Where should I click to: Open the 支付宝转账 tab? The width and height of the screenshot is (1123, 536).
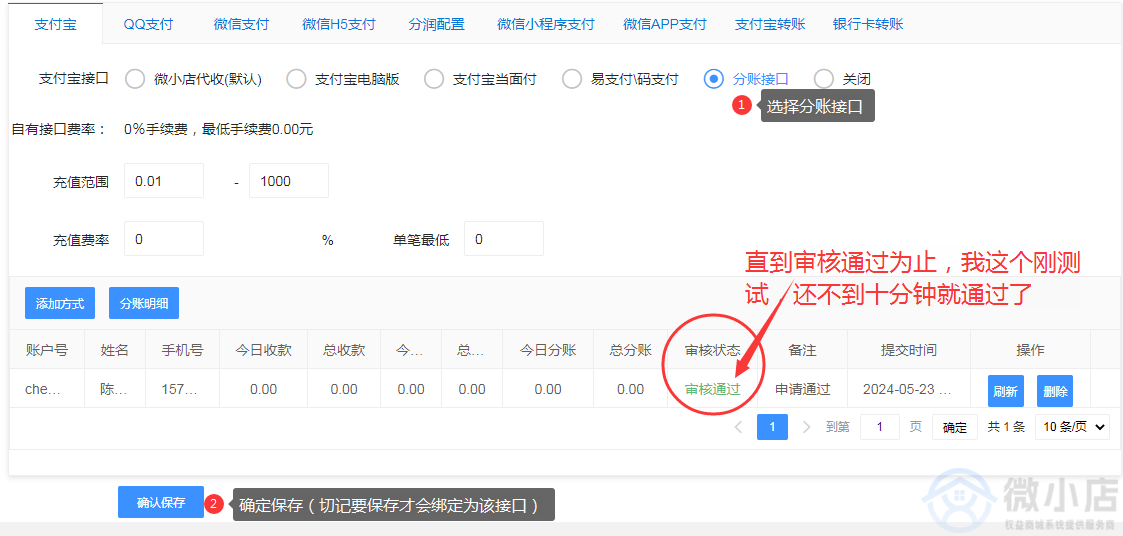pos(770,24)
